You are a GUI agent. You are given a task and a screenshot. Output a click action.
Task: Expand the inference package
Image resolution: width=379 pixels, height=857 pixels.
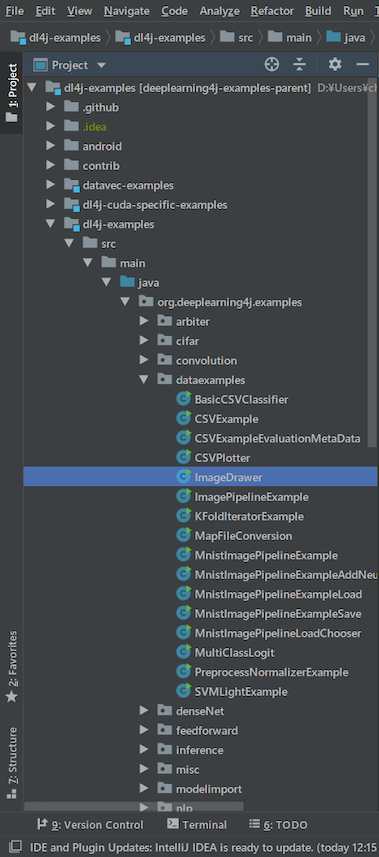(144, 750)
